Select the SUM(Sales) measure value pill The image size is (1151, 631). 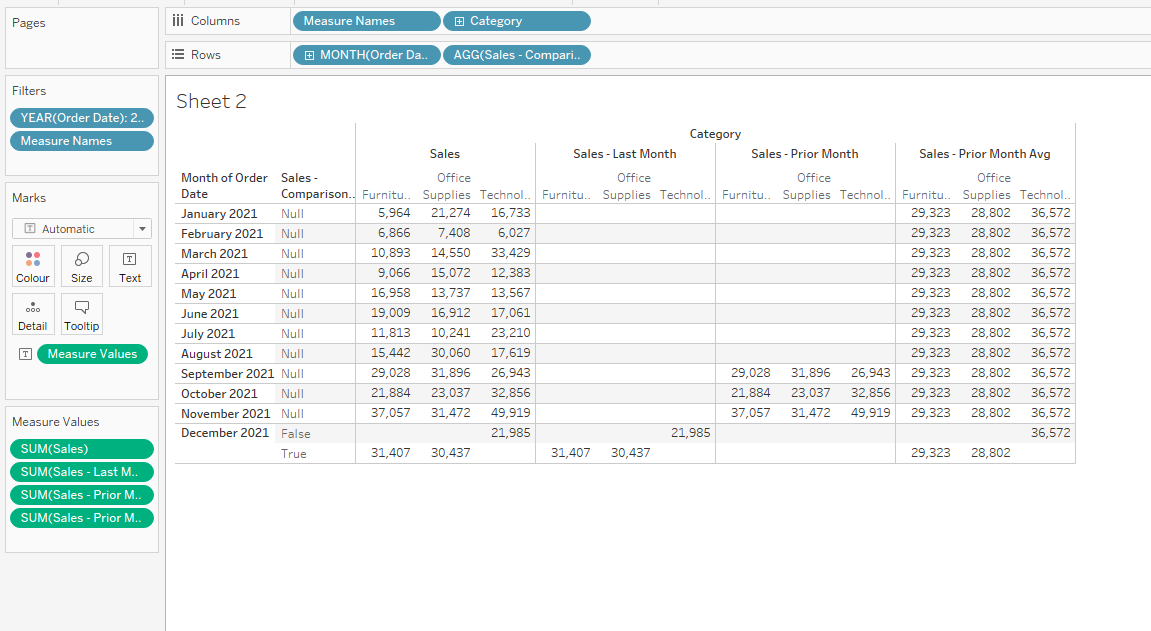click(81, 448)
